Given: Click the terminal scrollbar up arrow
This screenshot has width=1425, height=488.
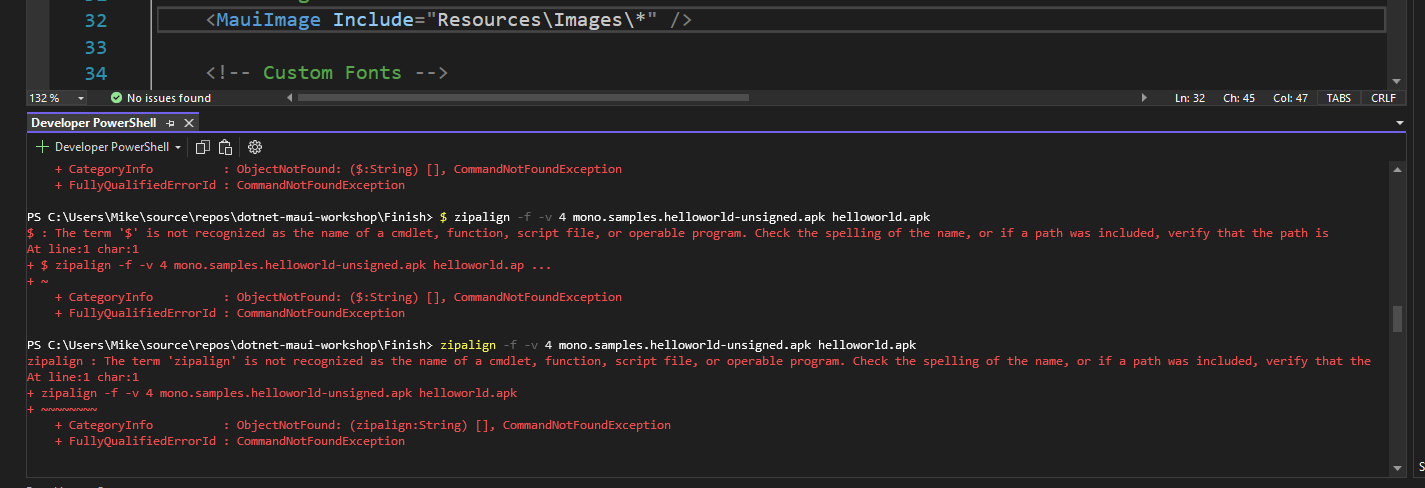Looking at the screenshot, I should pyautogui.click(x=1397, y=170).
